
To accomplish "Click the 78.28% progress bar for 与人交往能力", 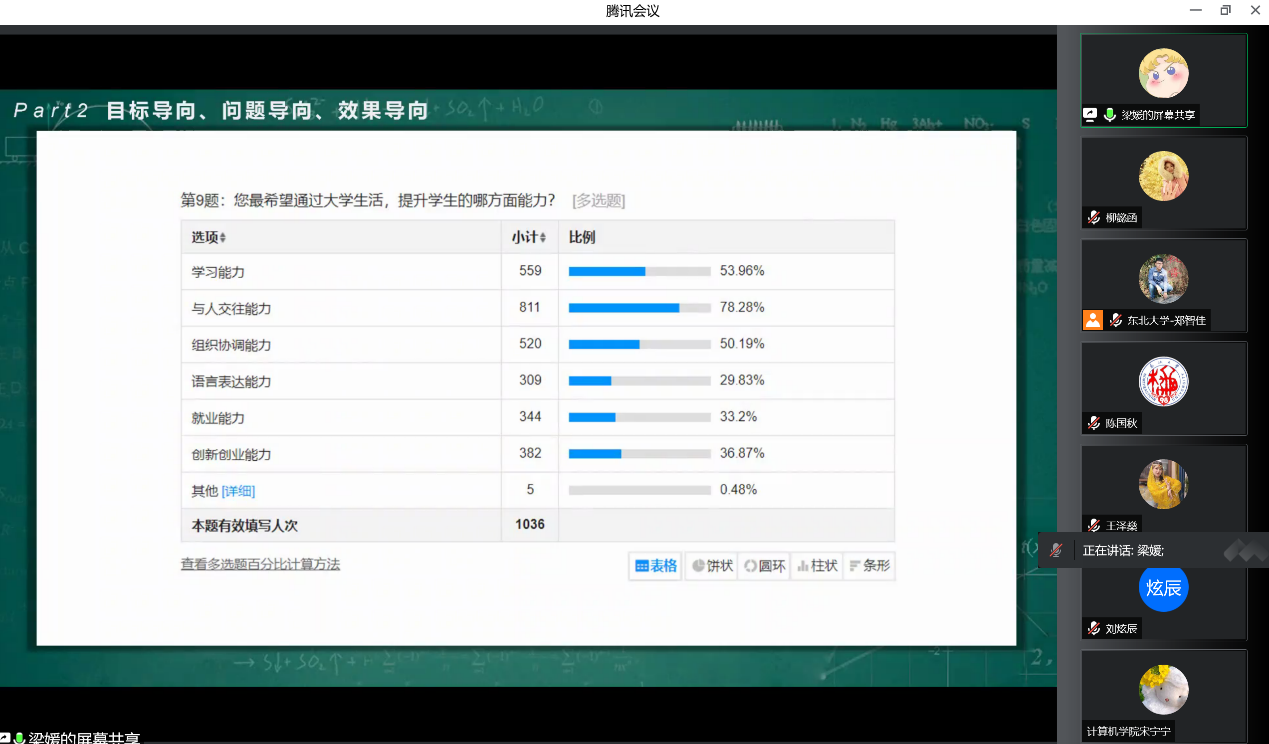I will (639, 308).
